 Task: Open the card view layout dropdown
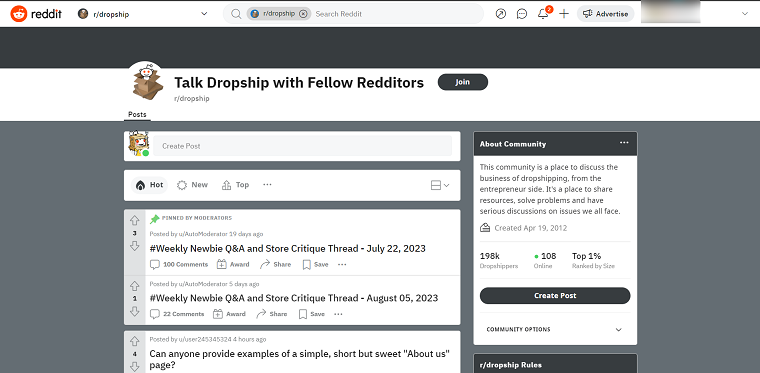coord(440,185)
